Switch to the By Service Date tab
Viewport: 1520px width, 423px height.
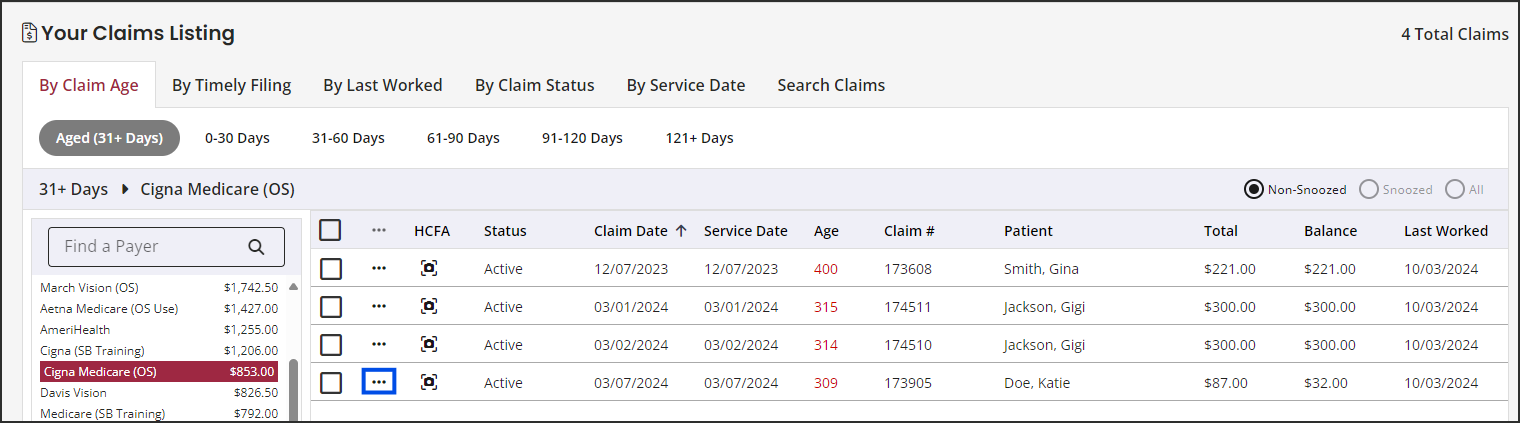click(x=686, y=85)
